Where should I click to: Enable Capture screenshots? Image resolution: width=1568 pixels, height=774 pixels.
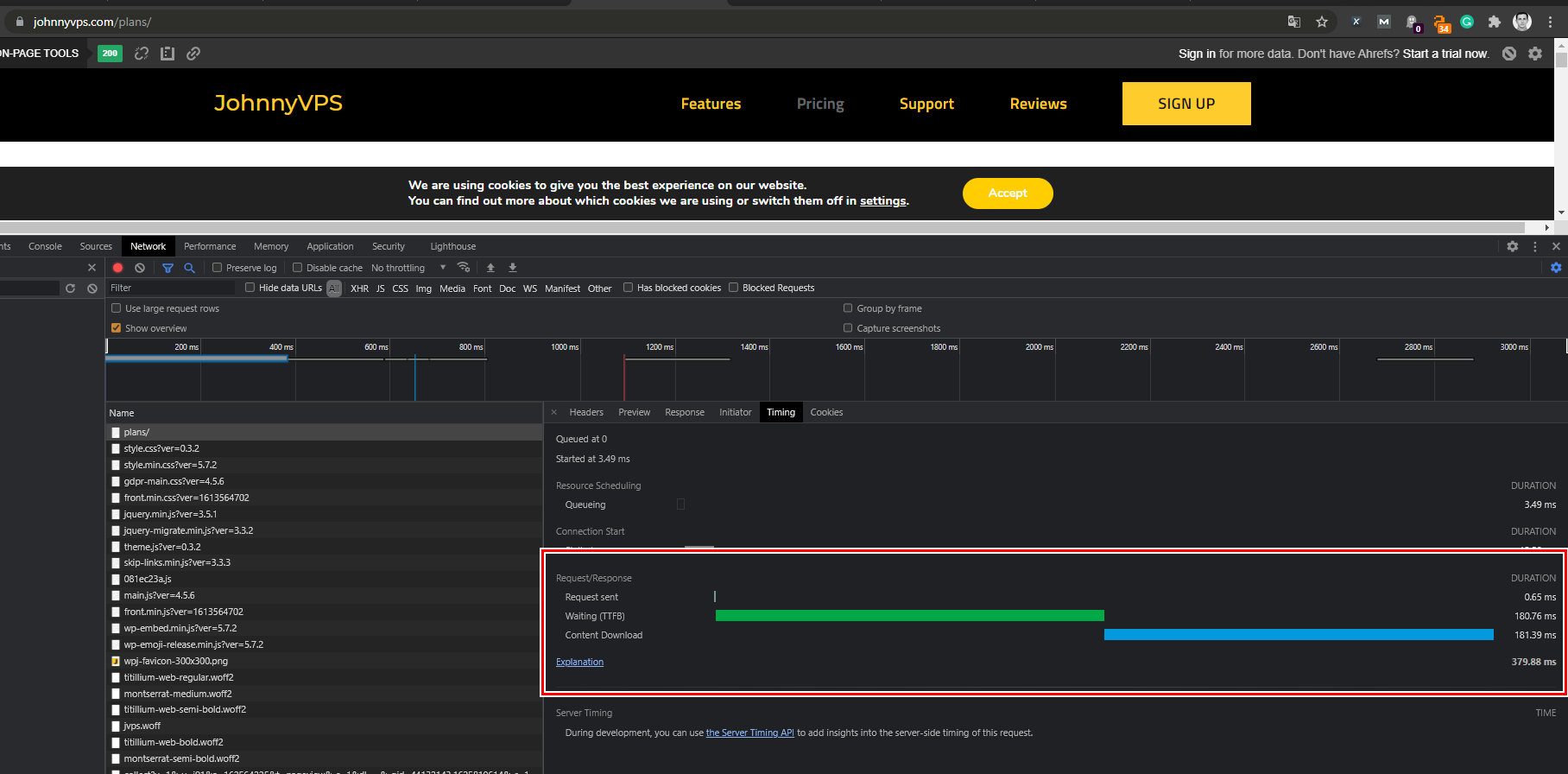pos(848,328)
